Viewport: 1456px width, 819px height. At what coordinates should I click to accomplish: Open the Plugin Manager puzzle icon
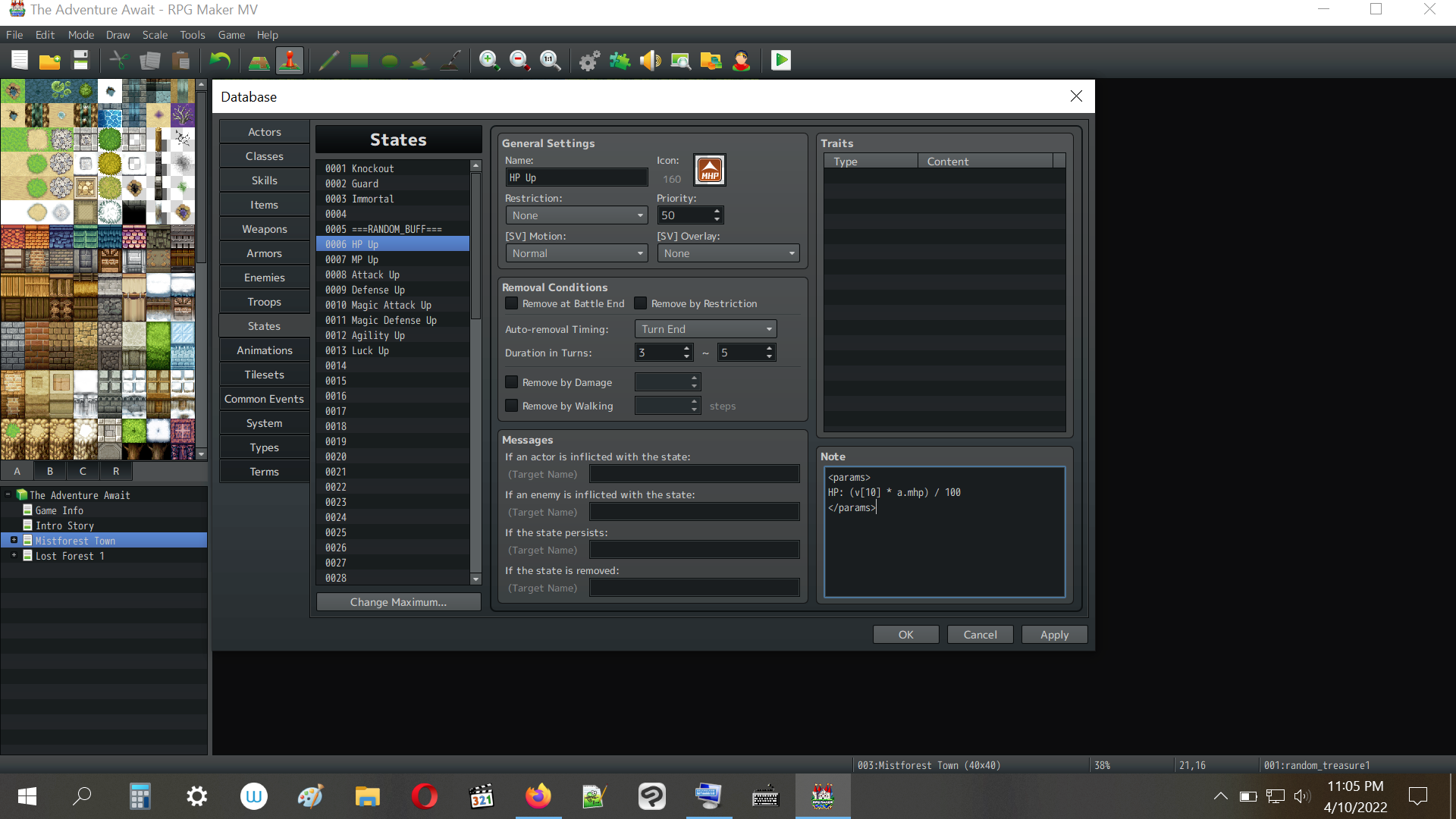tap(620, 61)
